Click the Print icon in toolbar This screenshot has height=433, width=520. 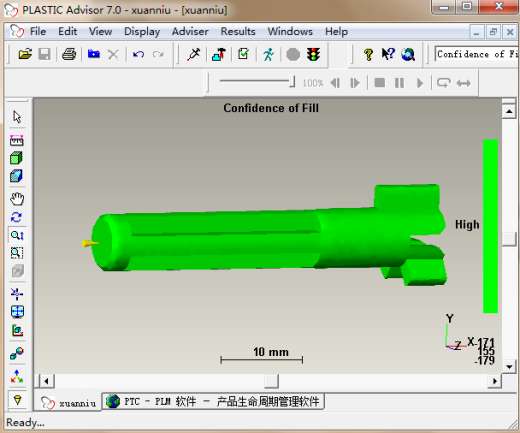point(69,54)
